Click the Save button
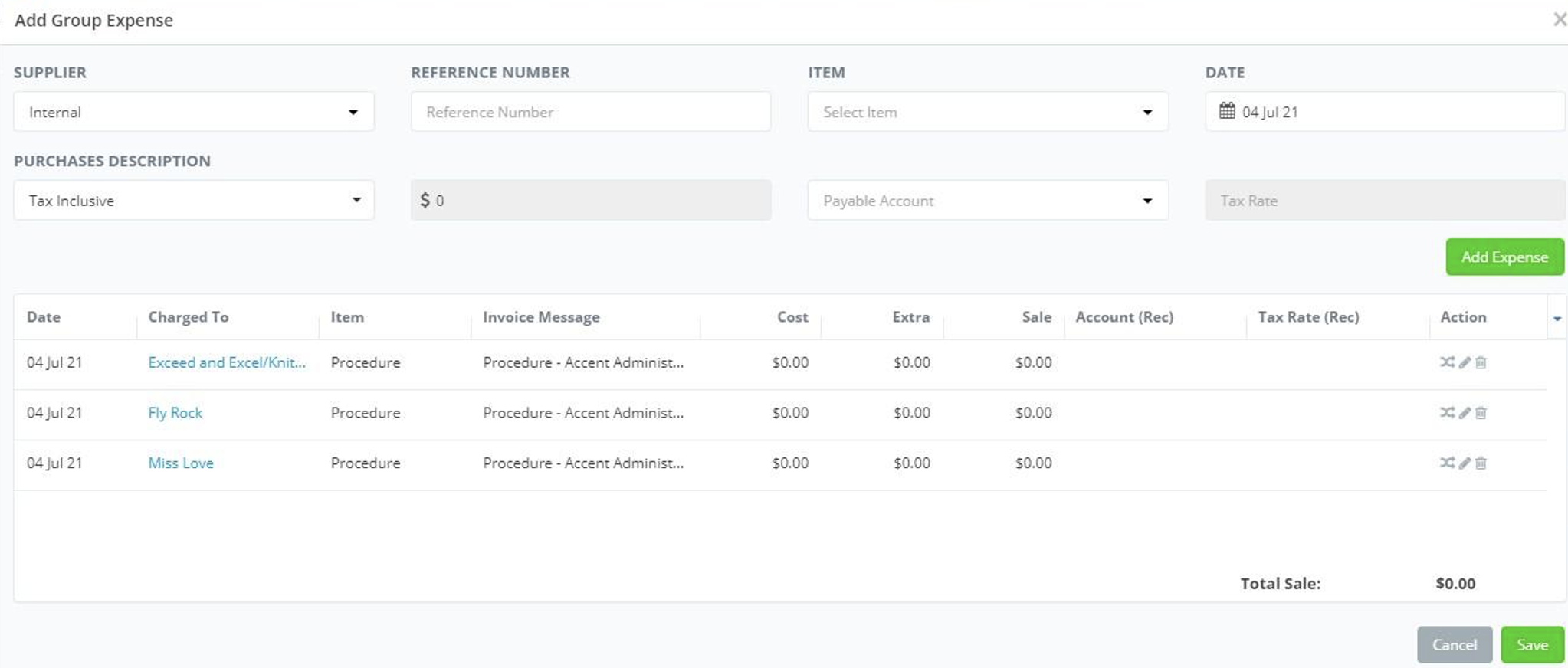This screenshot has width=1568, height=668. click(x=1531, y=645)
